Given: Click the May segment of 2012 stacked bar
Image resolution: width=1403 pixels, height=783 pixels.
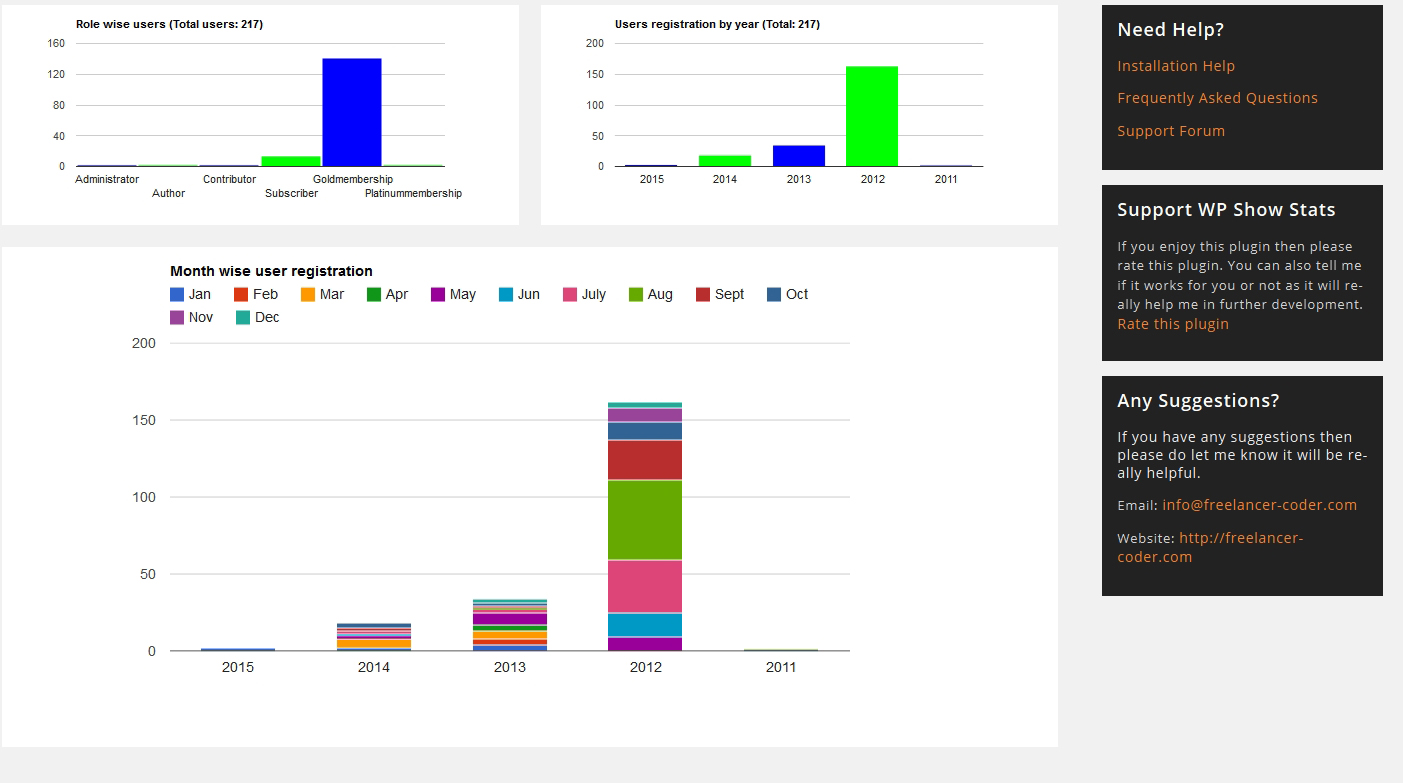Looking at the screenshot, I should (645, 644).
